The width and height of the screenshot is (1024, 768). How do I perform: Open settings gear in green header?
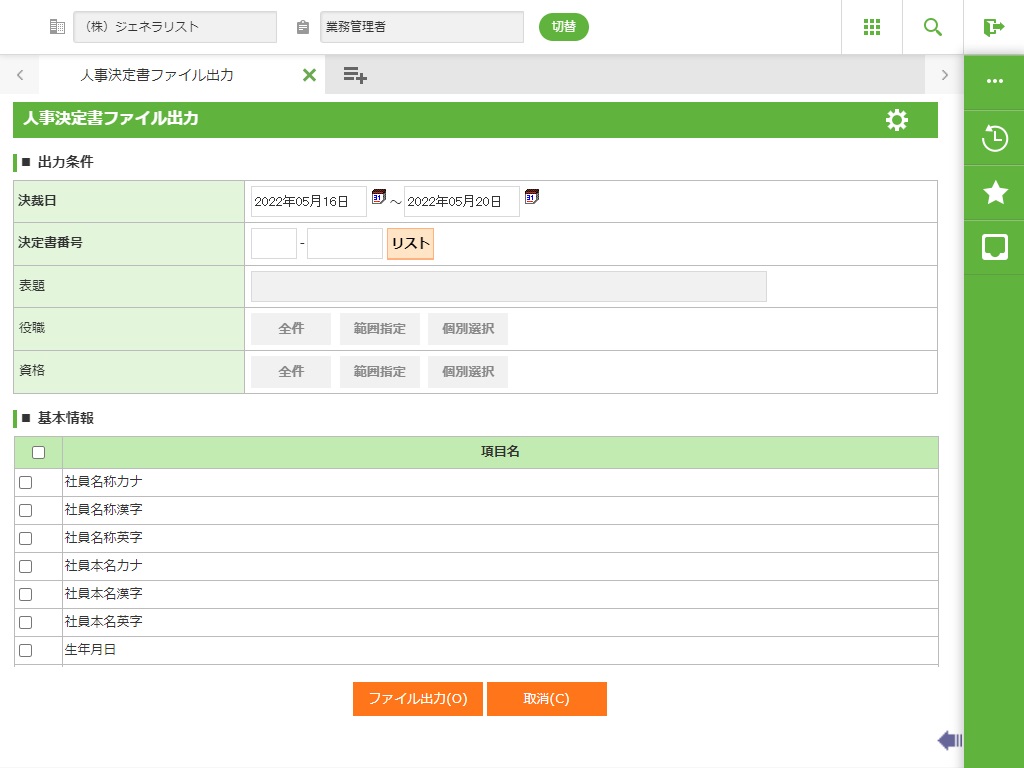(x=897, y=120)
